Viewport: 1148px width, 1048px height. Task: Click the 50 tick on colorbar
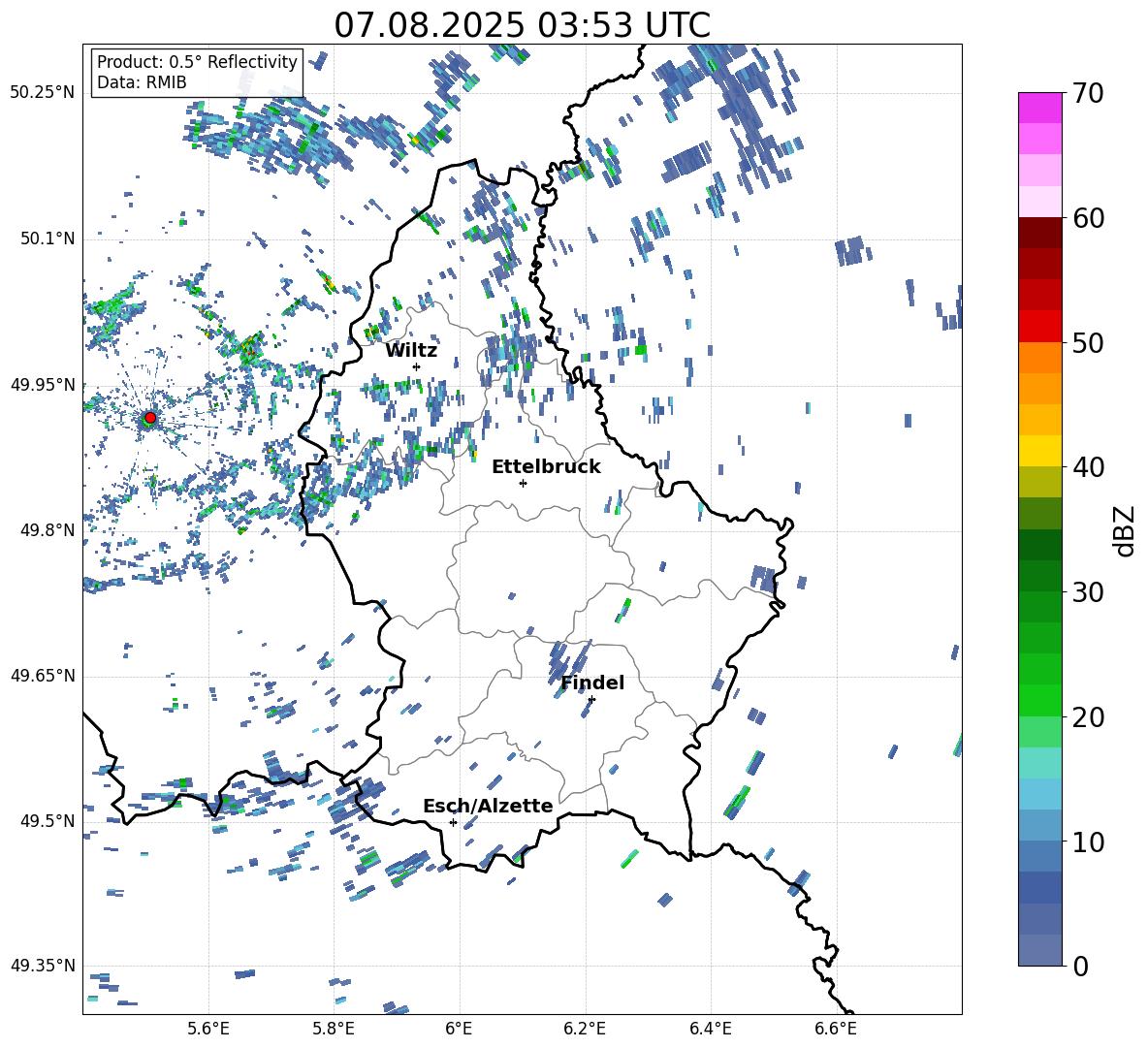point(1088,342)
